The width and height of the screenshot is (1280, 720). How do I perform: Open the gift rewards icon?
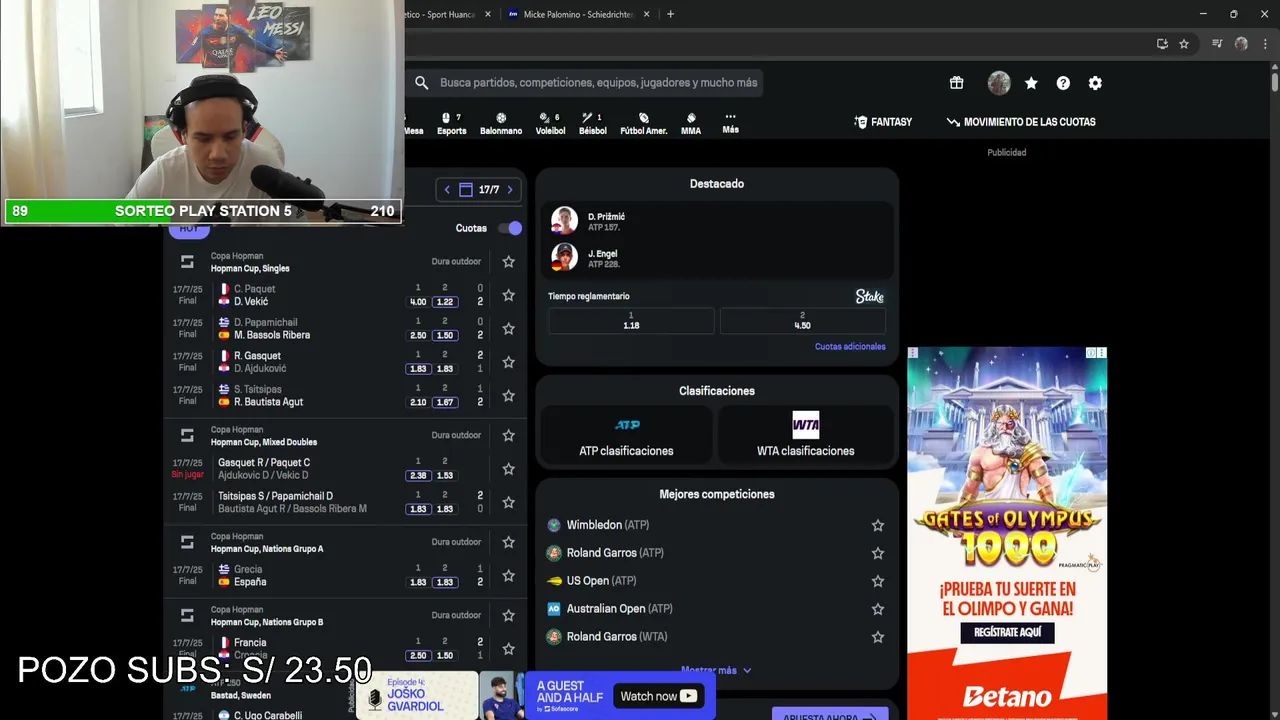[x=956, y=83]
